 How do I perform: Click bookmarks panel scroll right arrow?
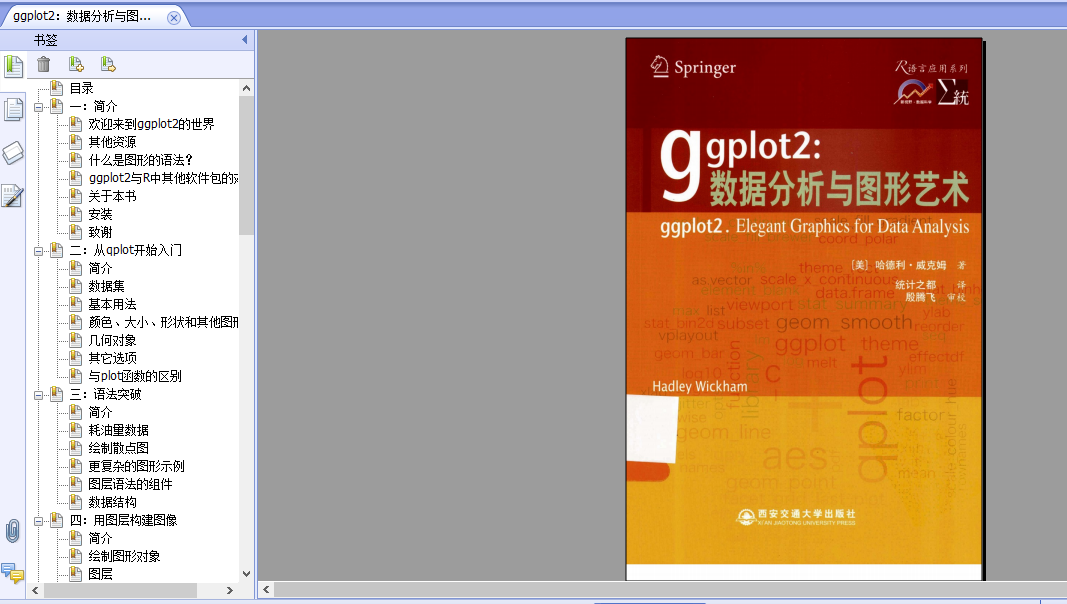pos(230,590)
